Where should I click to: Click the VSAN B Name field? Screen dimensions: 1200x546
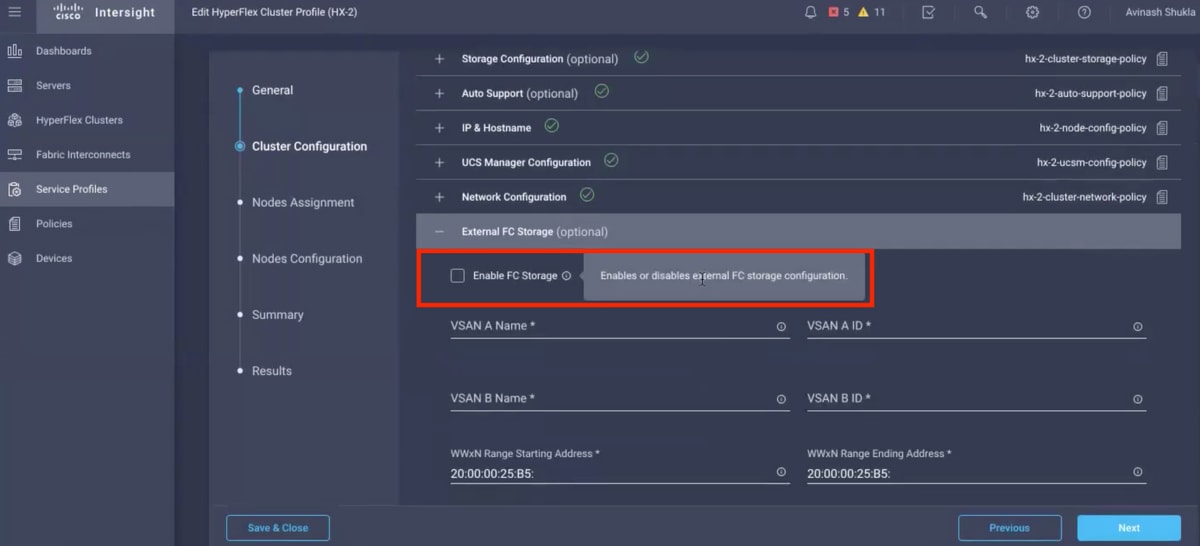point(620,398)
